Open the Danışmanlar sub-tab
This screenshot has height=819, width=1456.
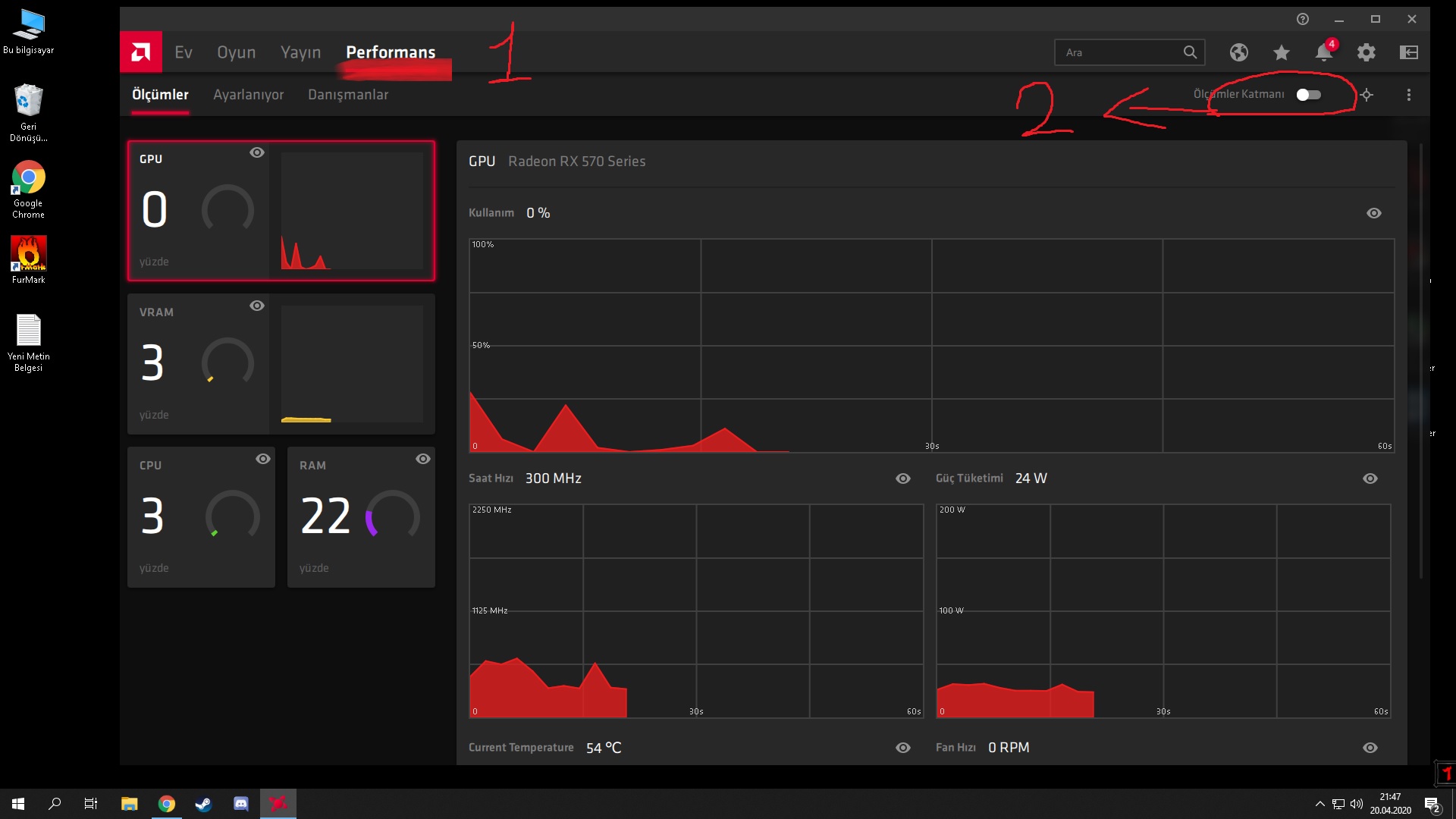[x=348, y=95]
